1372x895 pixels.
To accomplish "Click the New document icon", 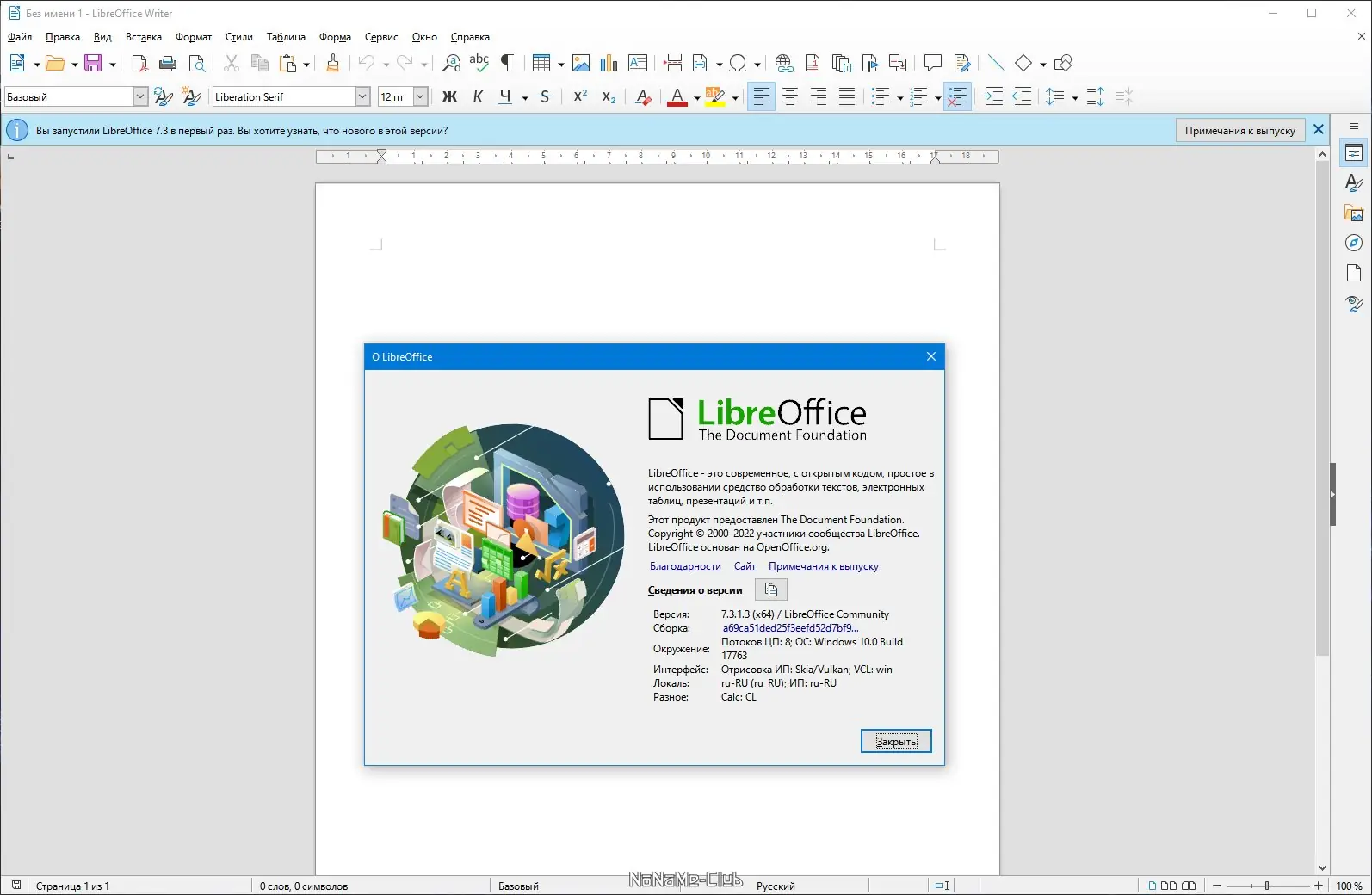I will (x=17, y=63).
